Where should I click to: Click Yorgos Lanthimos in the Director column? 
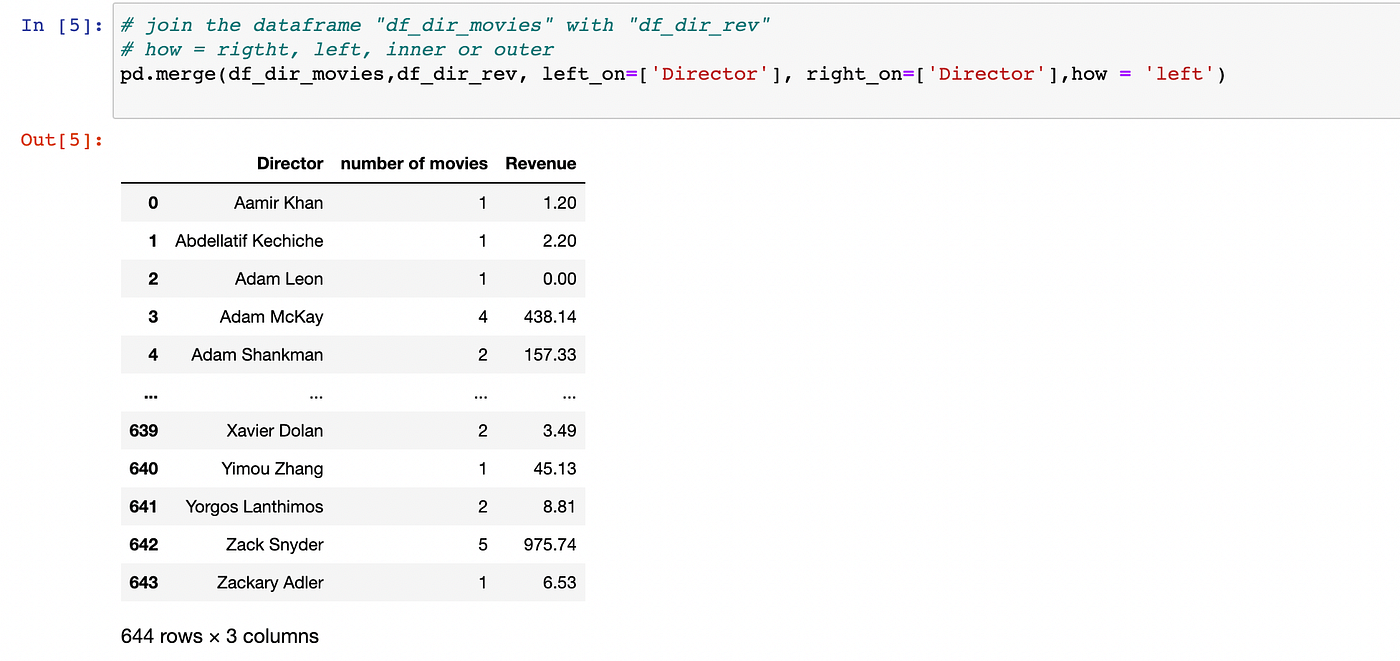click(x=253, y=506)
